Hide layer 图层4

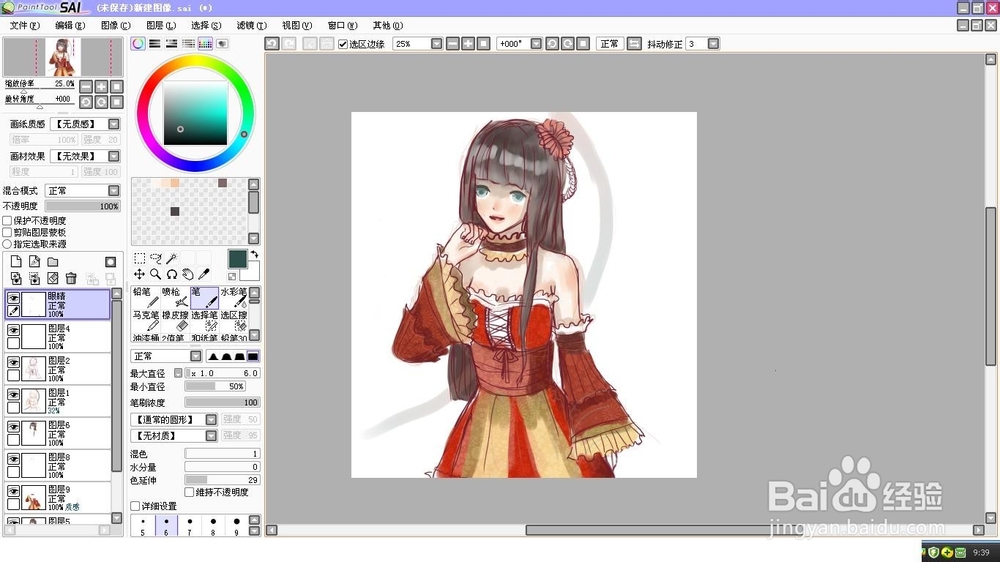[13, 330]
